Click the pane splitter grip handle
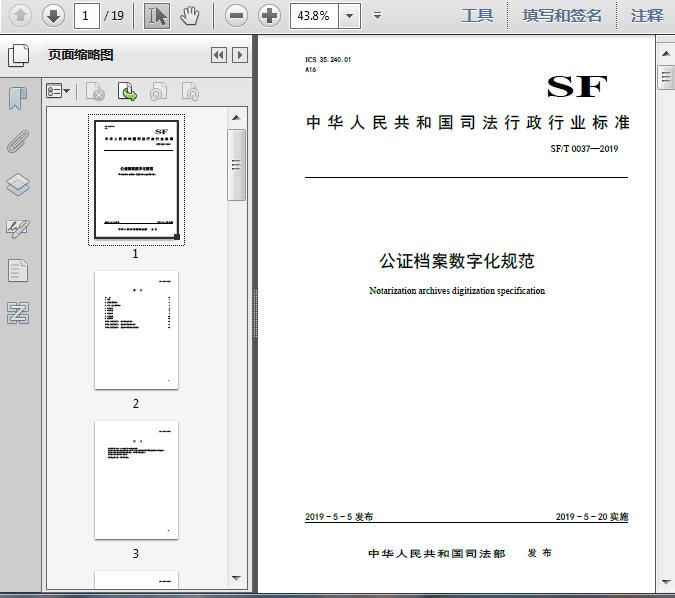 pos(255,314)
